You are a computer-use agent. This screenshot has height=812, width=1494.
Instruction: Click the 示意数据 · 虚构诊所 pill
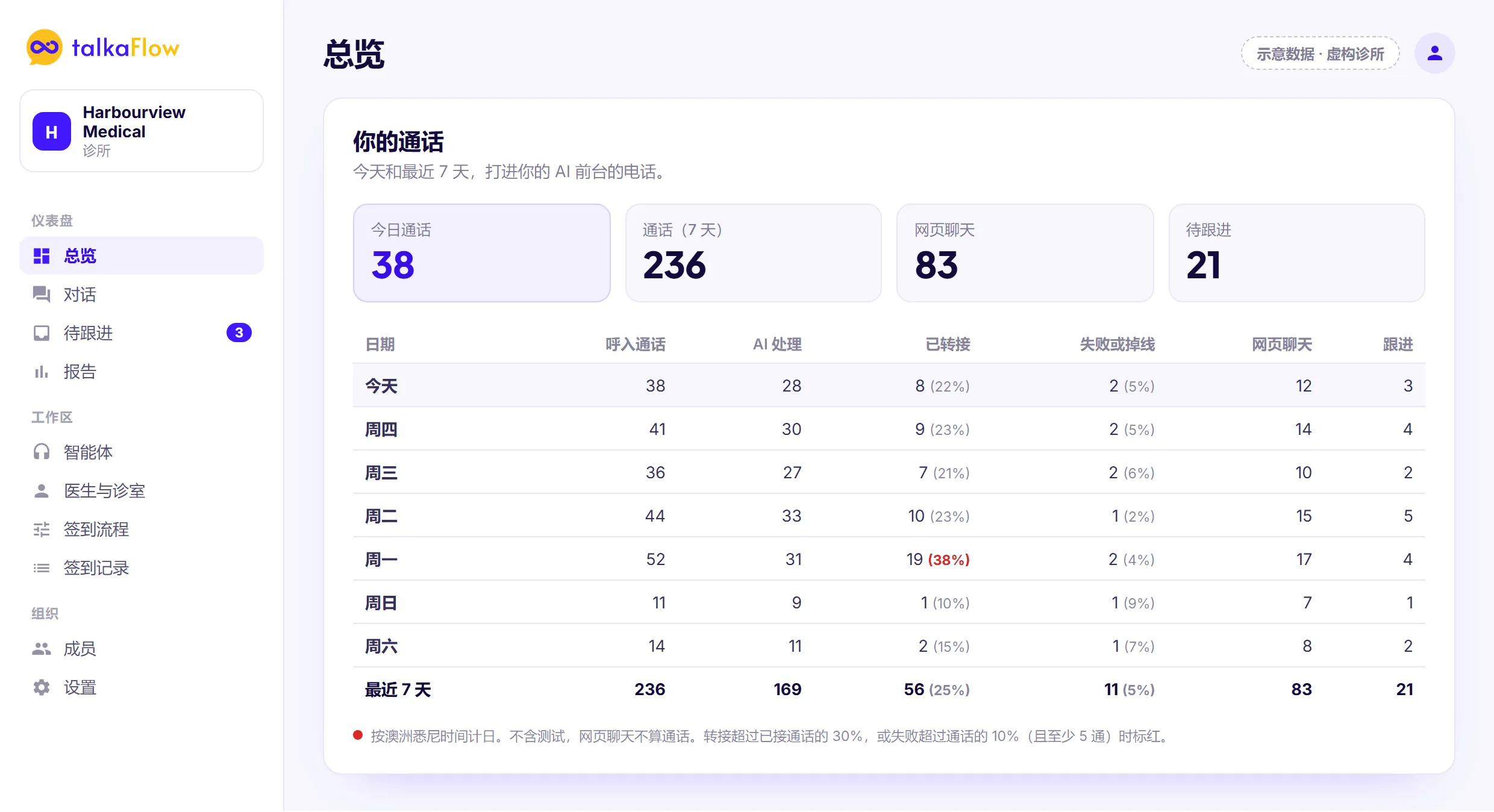[x=1320, y=54]
